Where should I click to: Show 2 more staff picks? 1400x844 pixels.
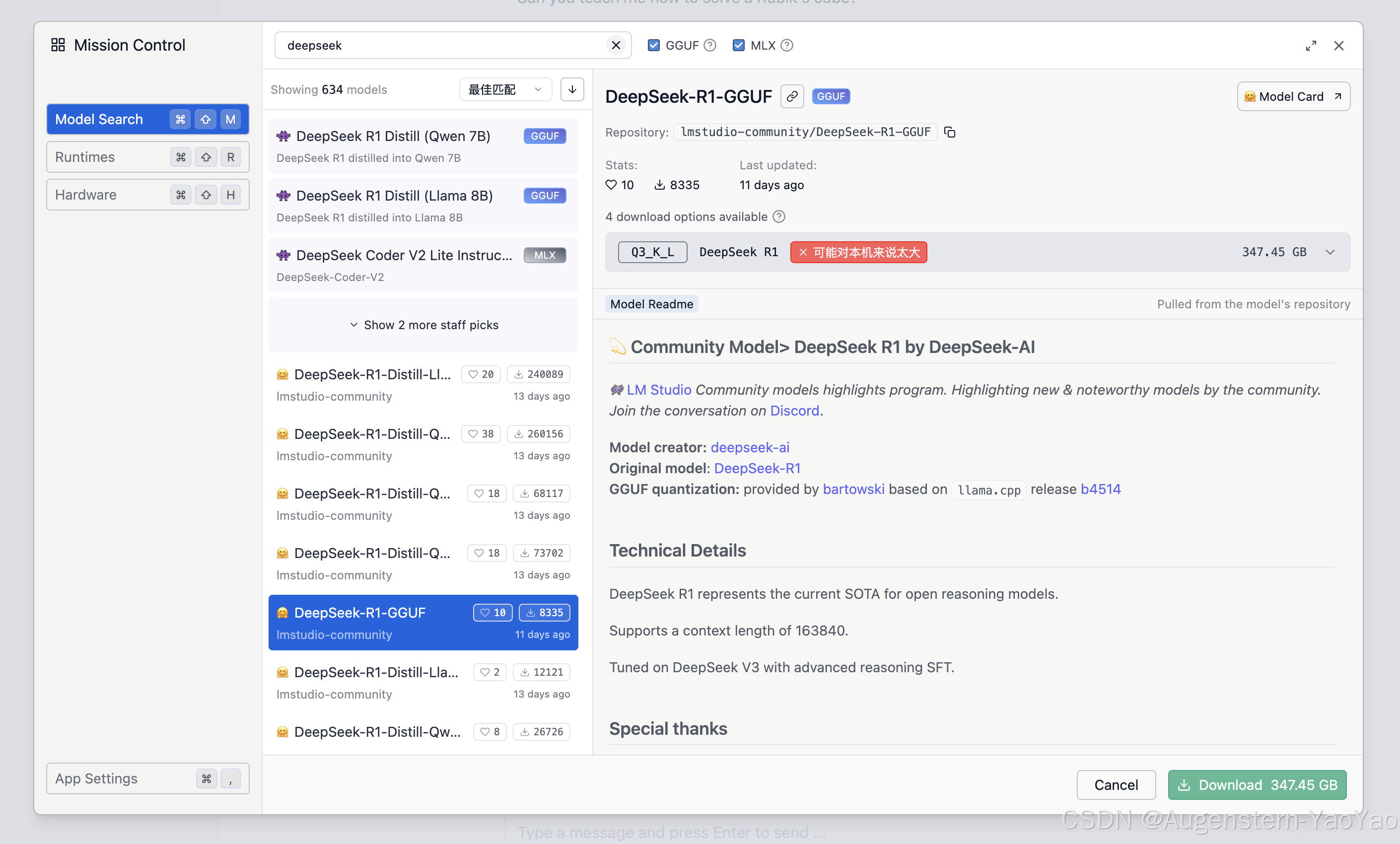coord(423,325)
